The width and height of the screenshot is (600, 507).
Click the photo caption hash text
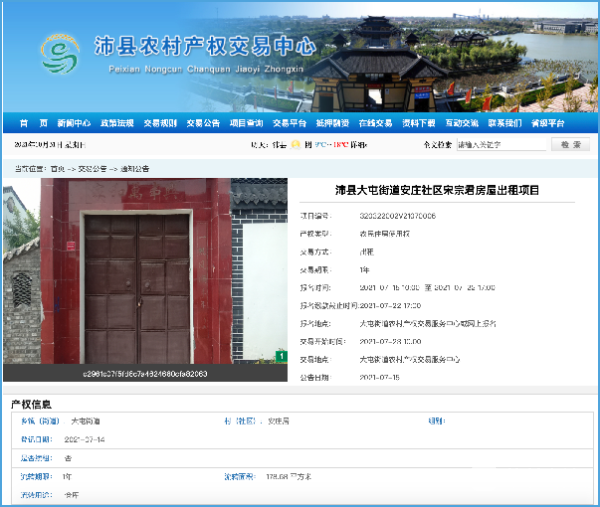click(x=145, y=373)
